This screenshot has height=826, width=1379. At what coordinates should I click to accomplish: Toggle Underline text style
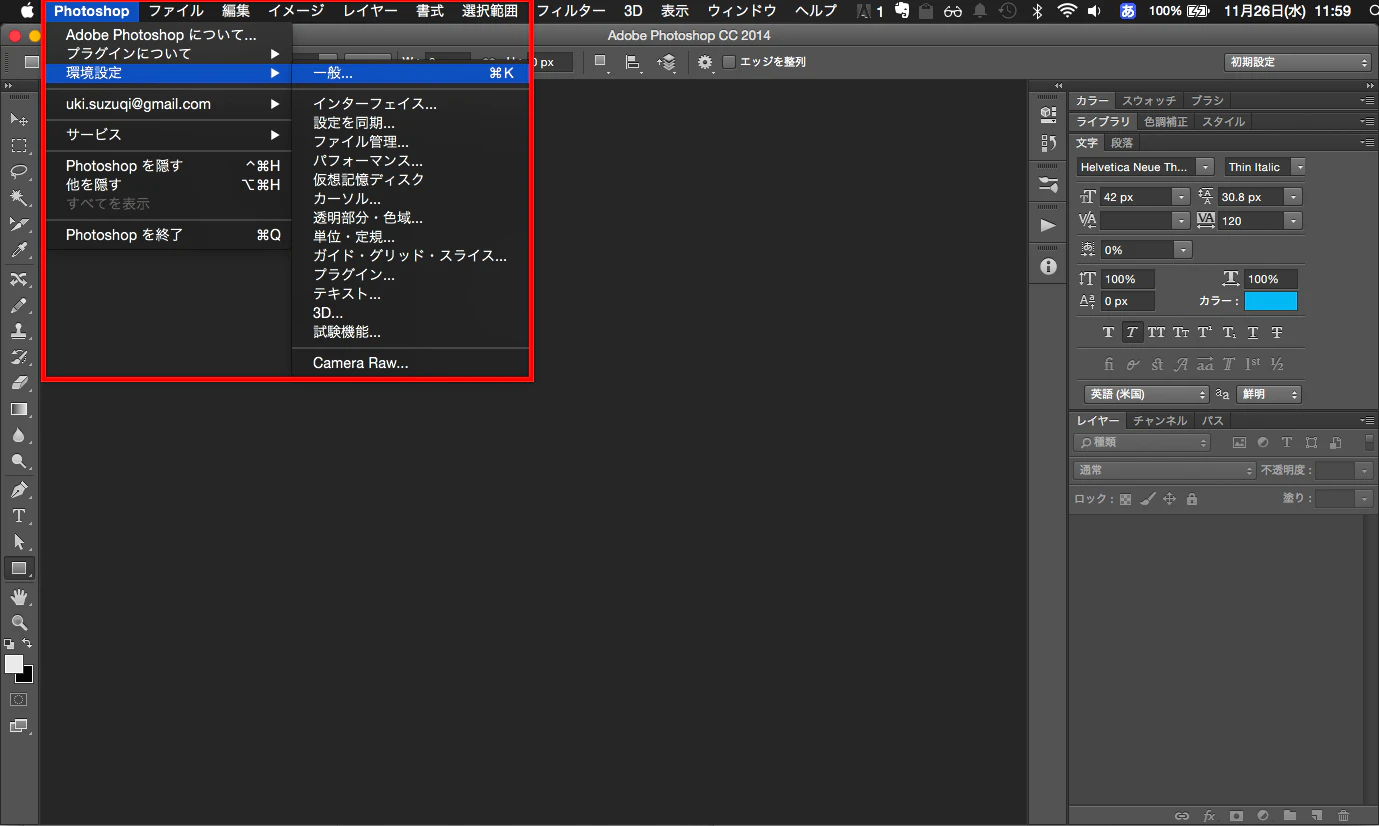tap(1253, 333)
